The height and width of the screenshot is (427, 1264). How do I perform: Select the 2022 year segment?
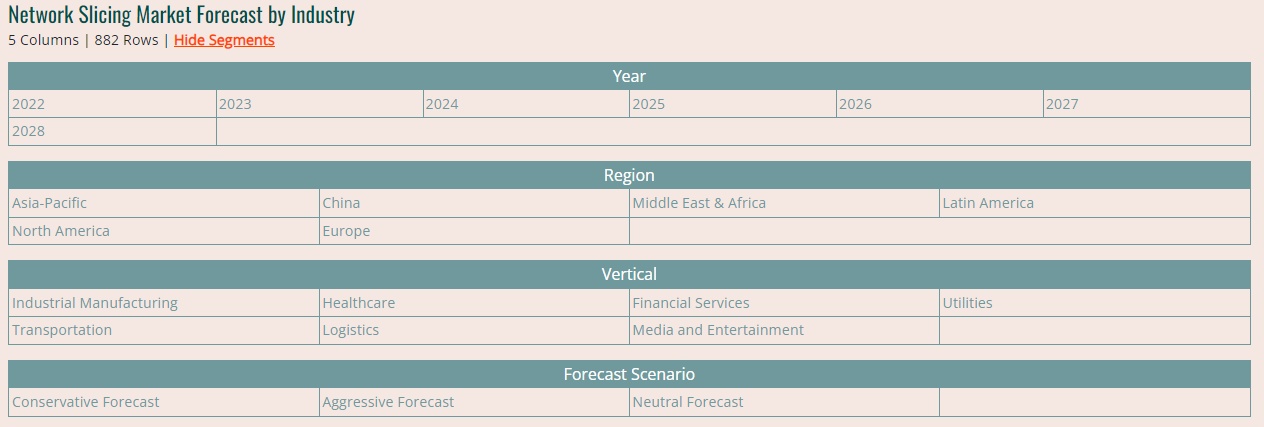click(x=29, y=104)
